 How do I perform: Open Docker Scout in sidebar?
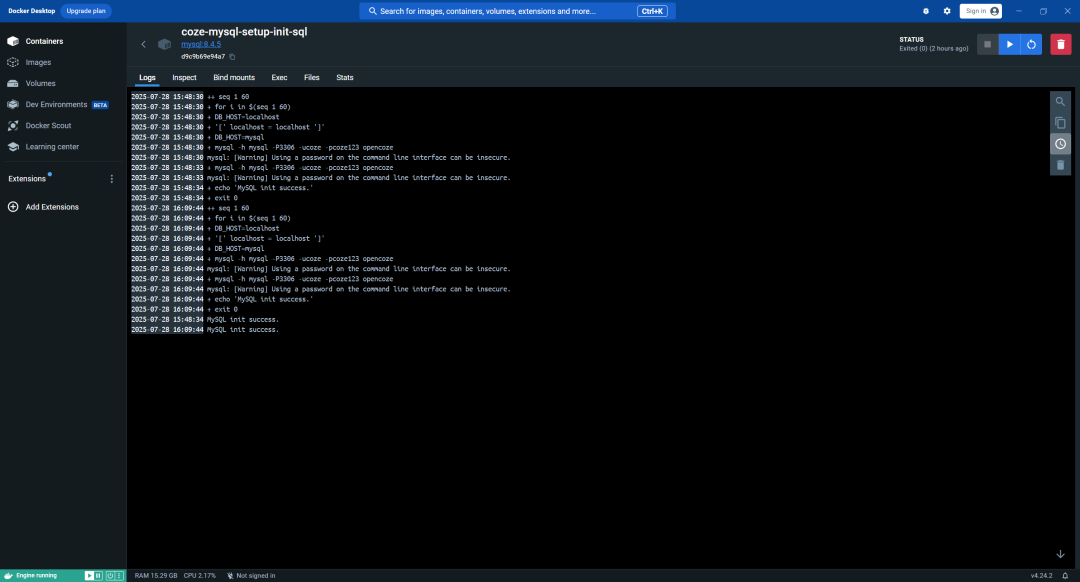tap(48, 126)
